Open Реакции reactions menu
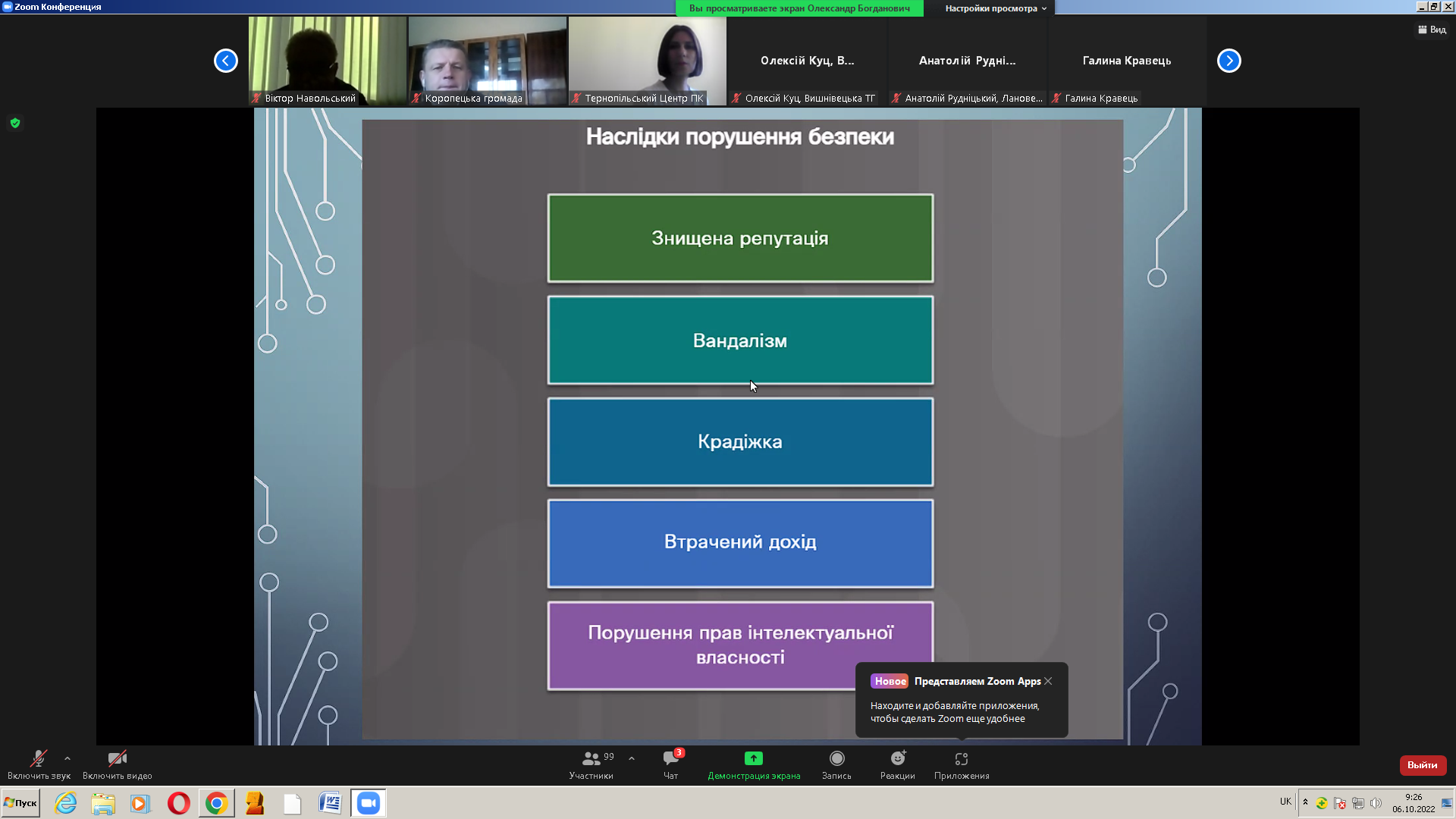Viewport: 1456px width, 819px height. (898, 764)
